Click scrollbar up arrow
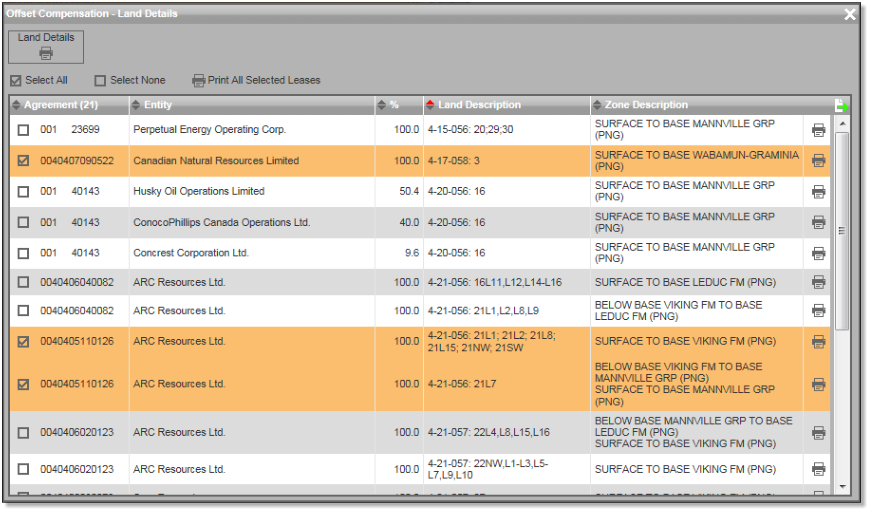Viewport: 871px width, 513px height. tap(842, 123)
